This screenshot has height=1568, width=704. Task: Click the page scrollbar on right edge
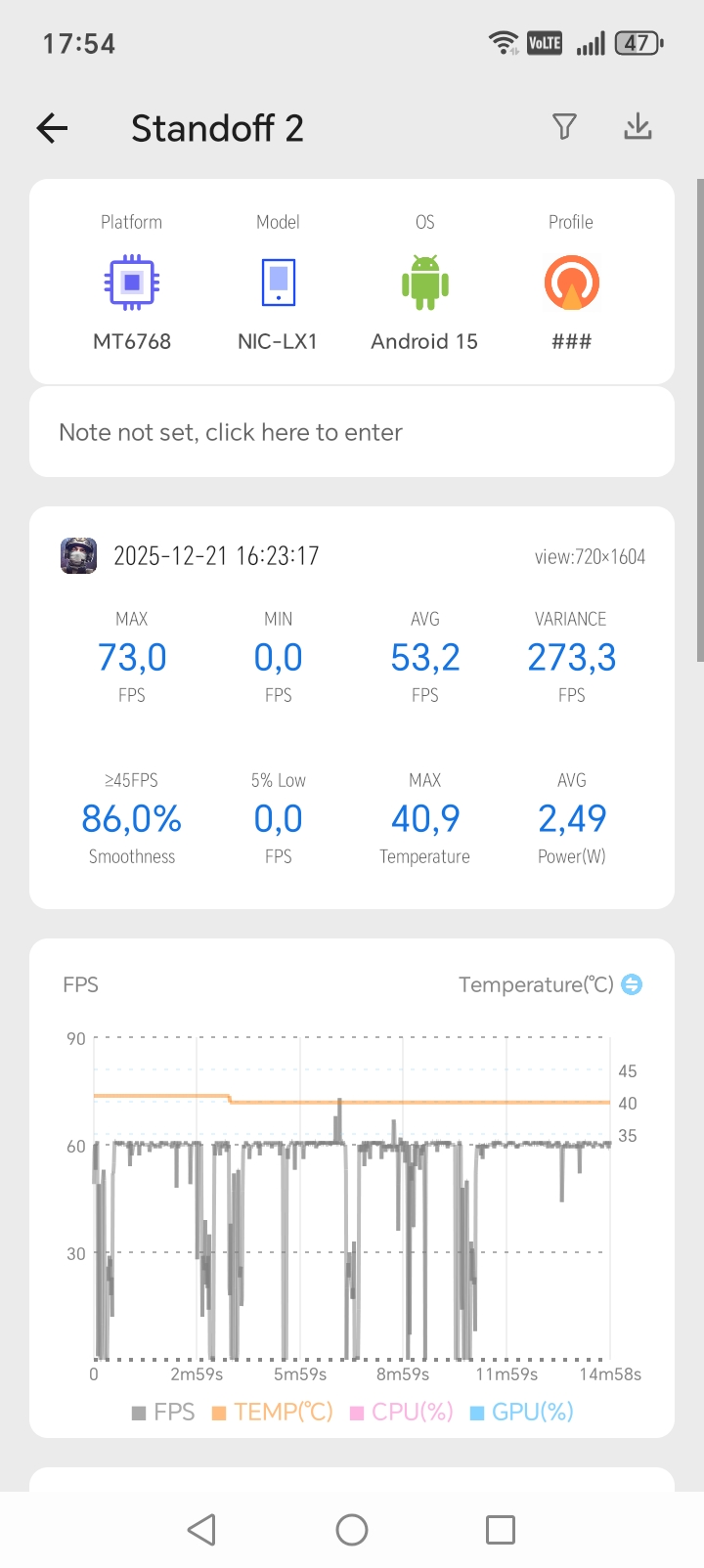[699, 420]
